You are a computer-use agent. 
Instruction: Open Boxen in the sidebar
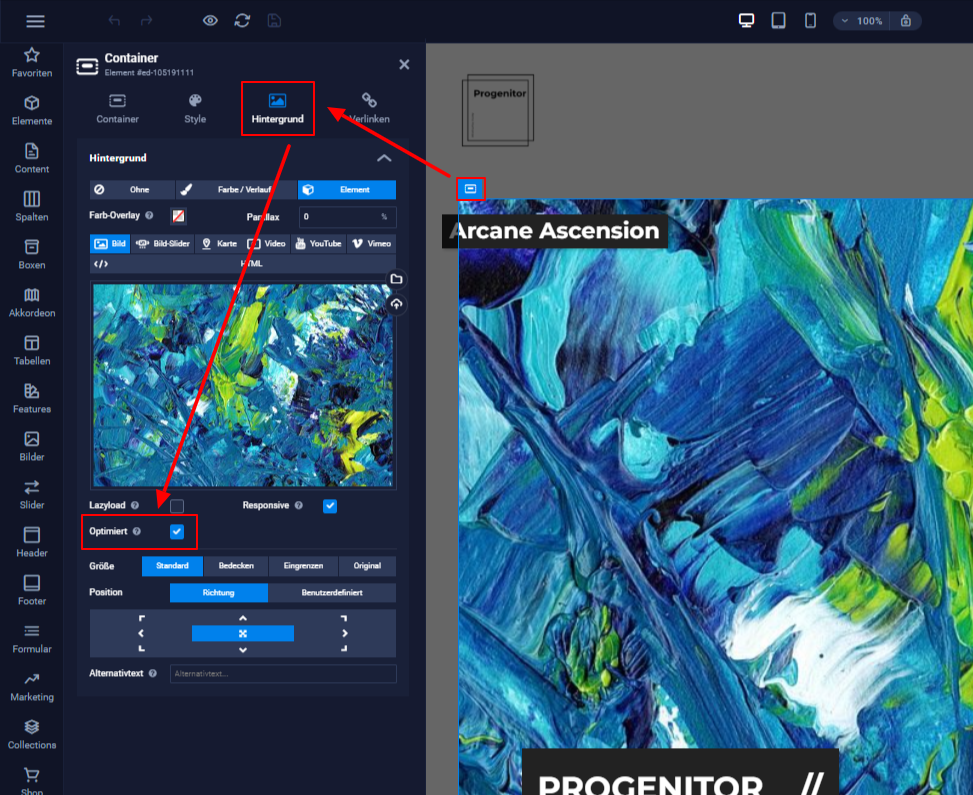click(x=32, y=254)
